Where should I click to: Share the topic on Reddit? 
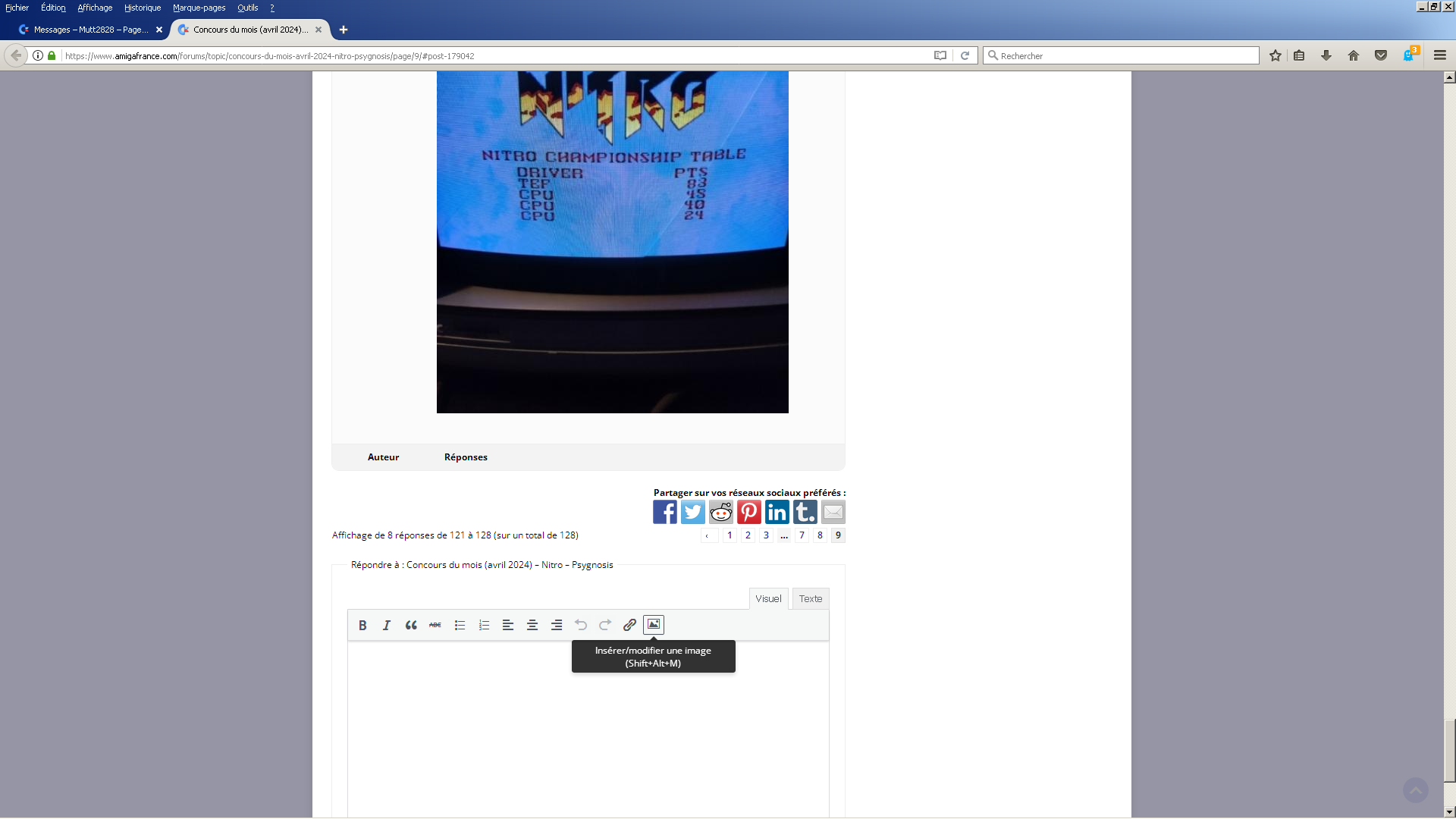pyautogui.click(x=721, y=512)
